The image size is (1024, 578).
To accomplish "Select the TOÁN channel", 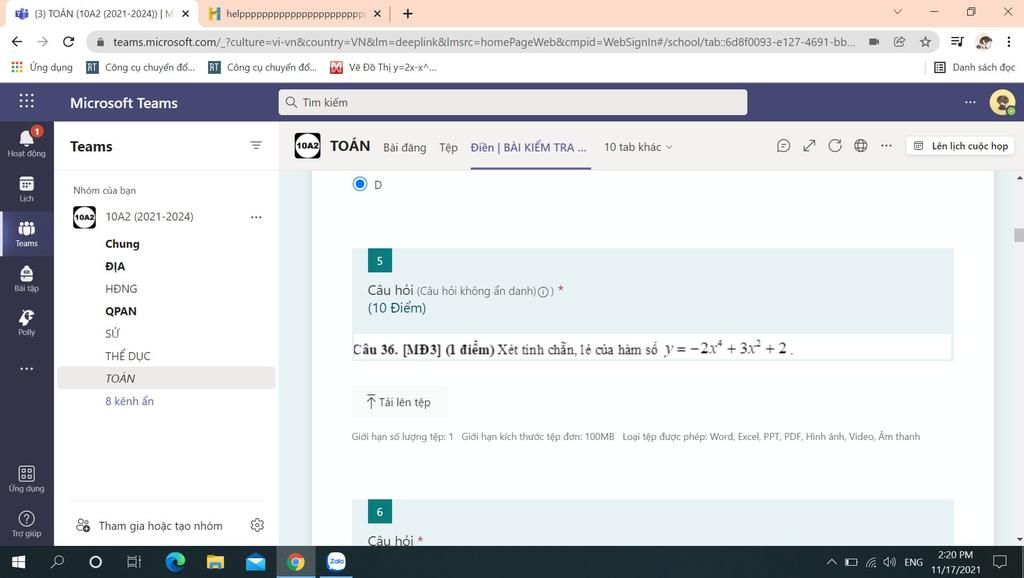I will (167, 378).
